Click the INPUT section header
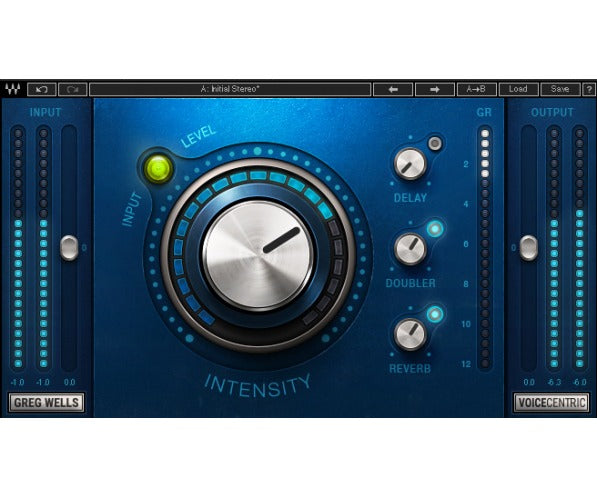Image resolution: width=597 pixels, height=497 pixels. [x=45, y=112]
